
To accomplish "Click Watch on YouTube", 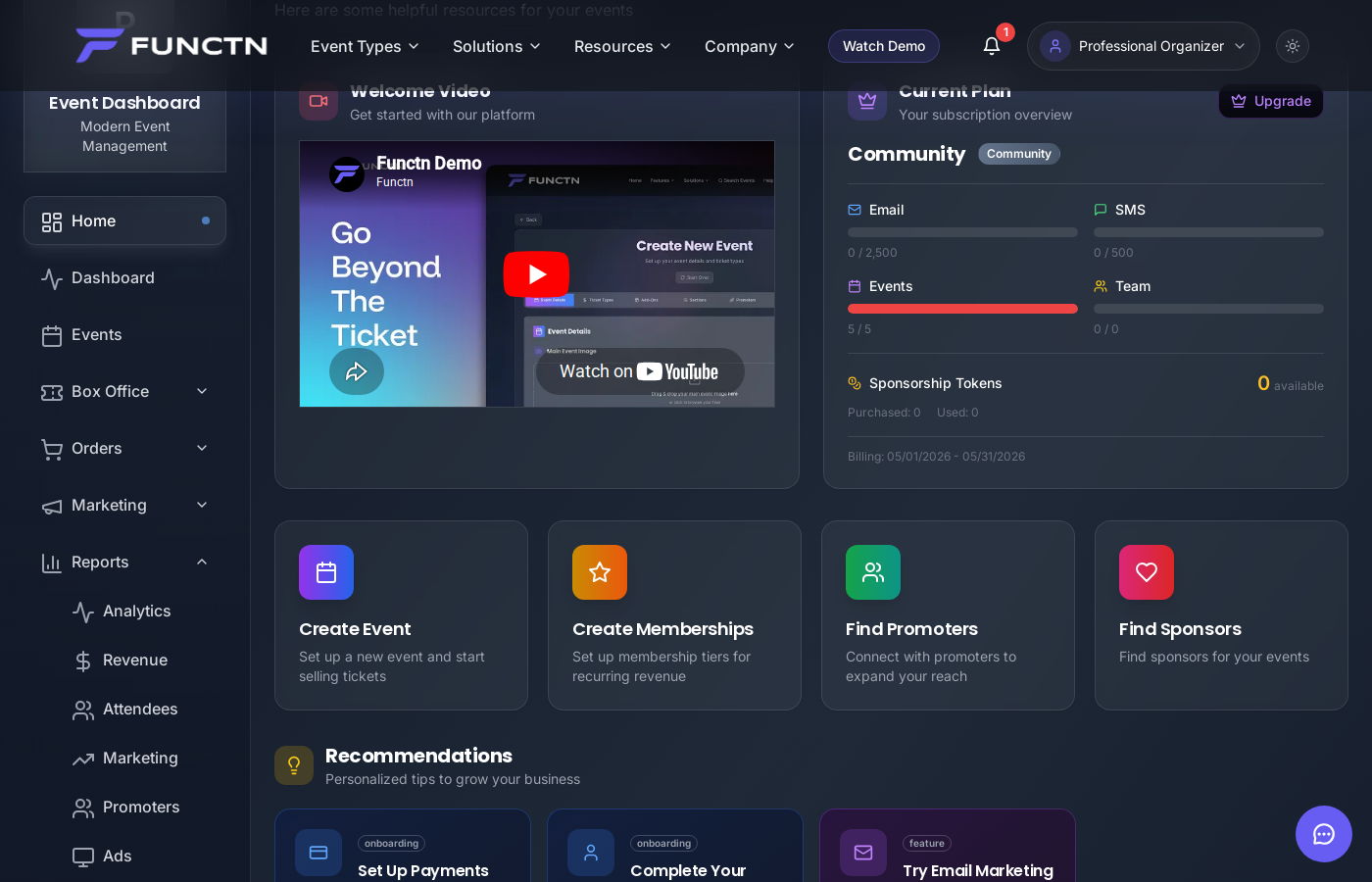I will (x=640, y=371).
